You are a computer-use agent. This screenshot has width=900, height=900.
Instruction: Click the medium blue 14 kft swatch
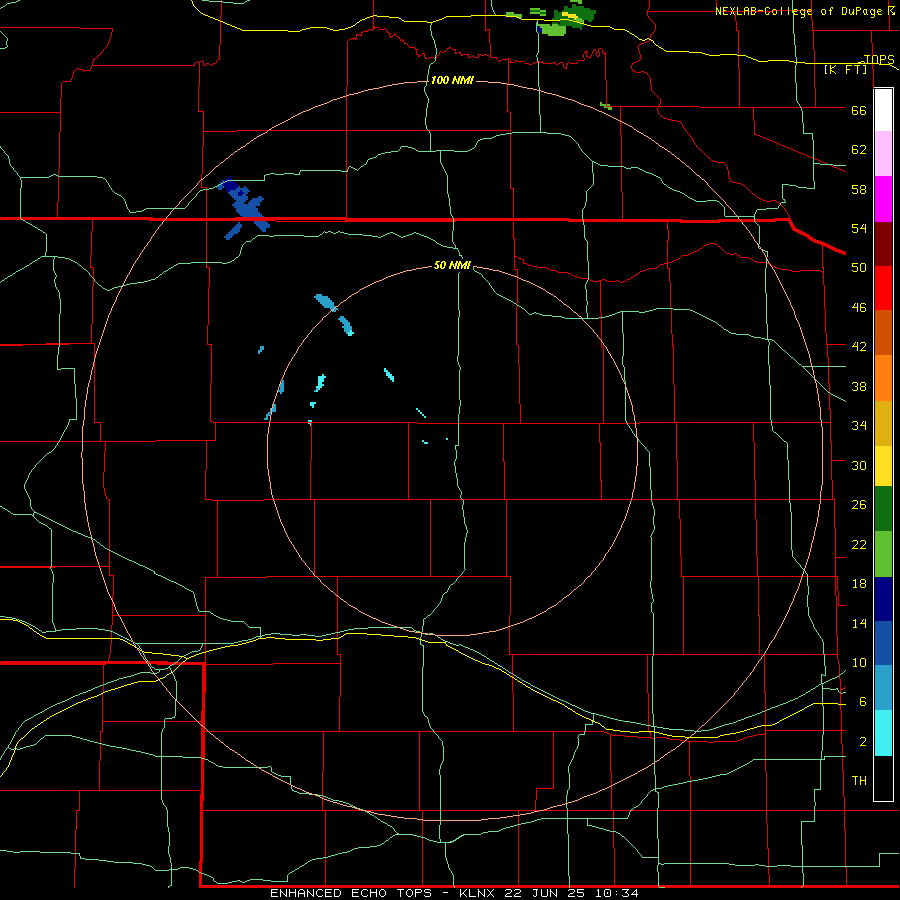click(x=883, y=643)
